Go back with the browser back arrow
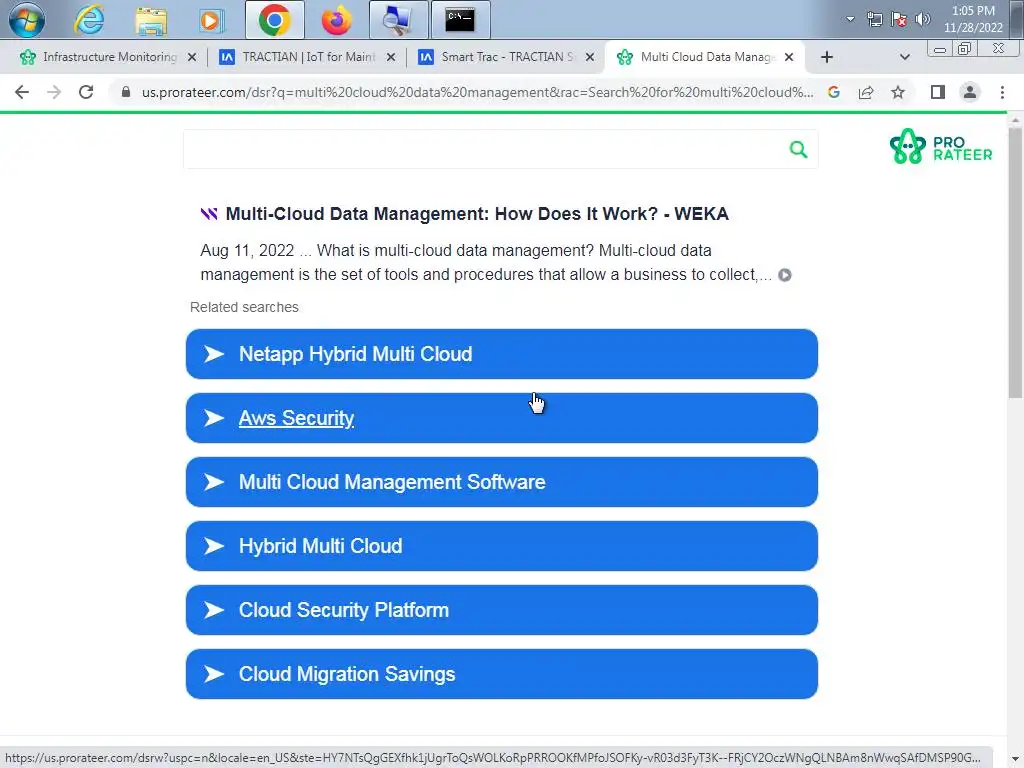Viewport: 1024px width, 768px height. coord(22,92)
